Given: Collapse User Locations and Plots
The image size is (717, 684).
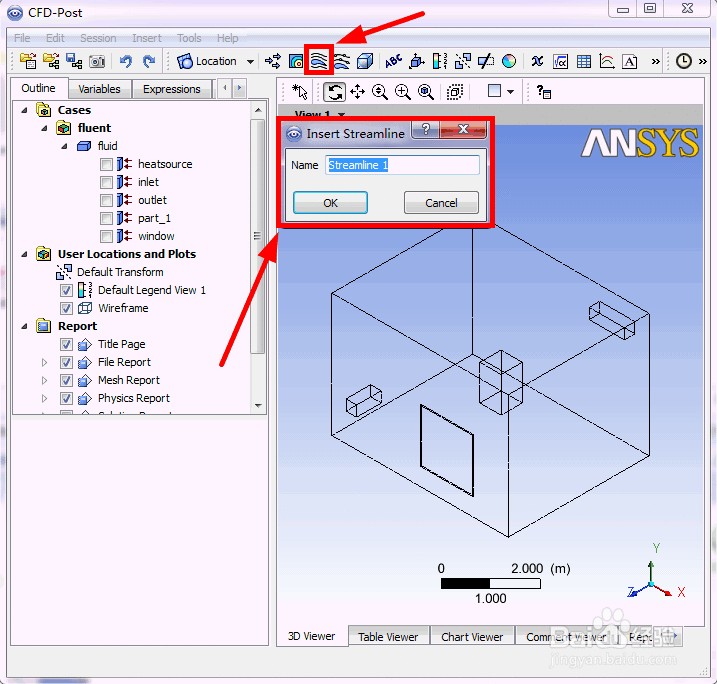Looking at the screenshot, I should coord(25,254).
